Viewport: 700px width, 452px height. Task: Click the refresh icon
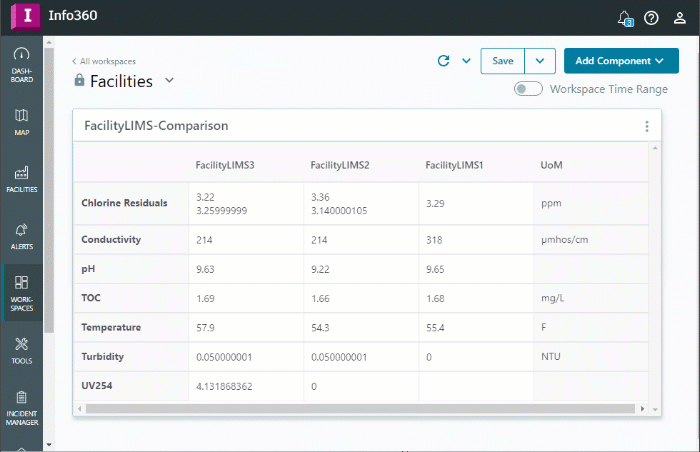(444, 61)
